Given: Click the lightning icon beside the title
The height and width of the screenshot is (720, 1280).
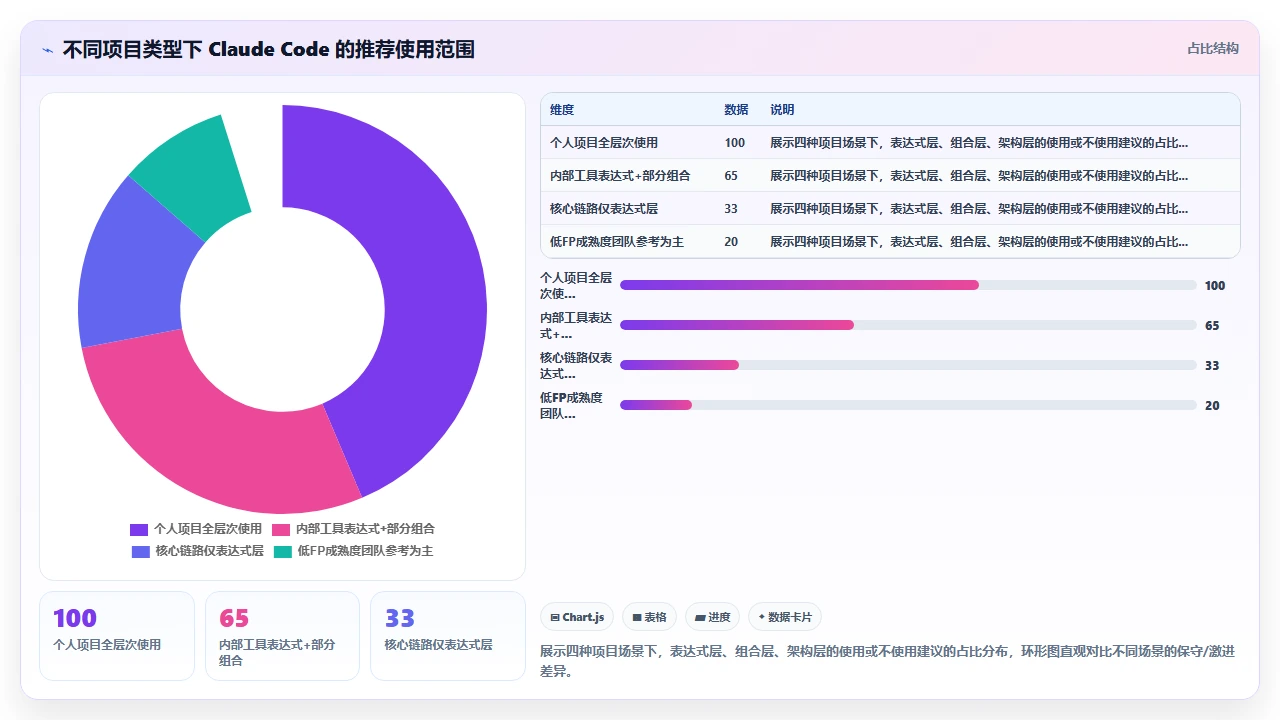Looking at the screenshot, I should (47, 50).
